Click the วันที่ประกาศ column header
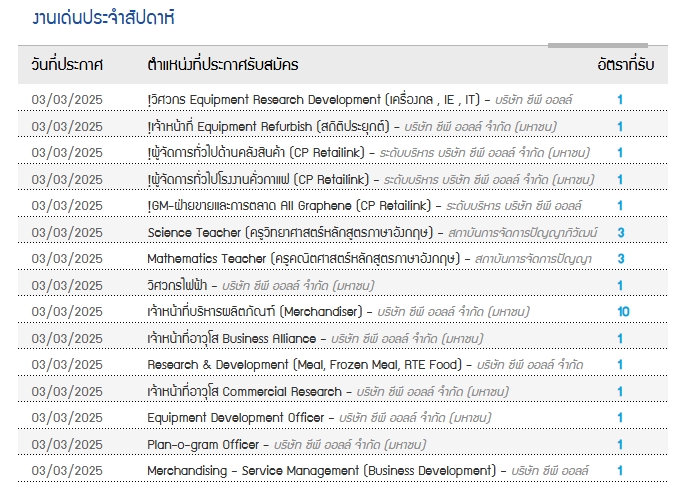 click(67, 65)
